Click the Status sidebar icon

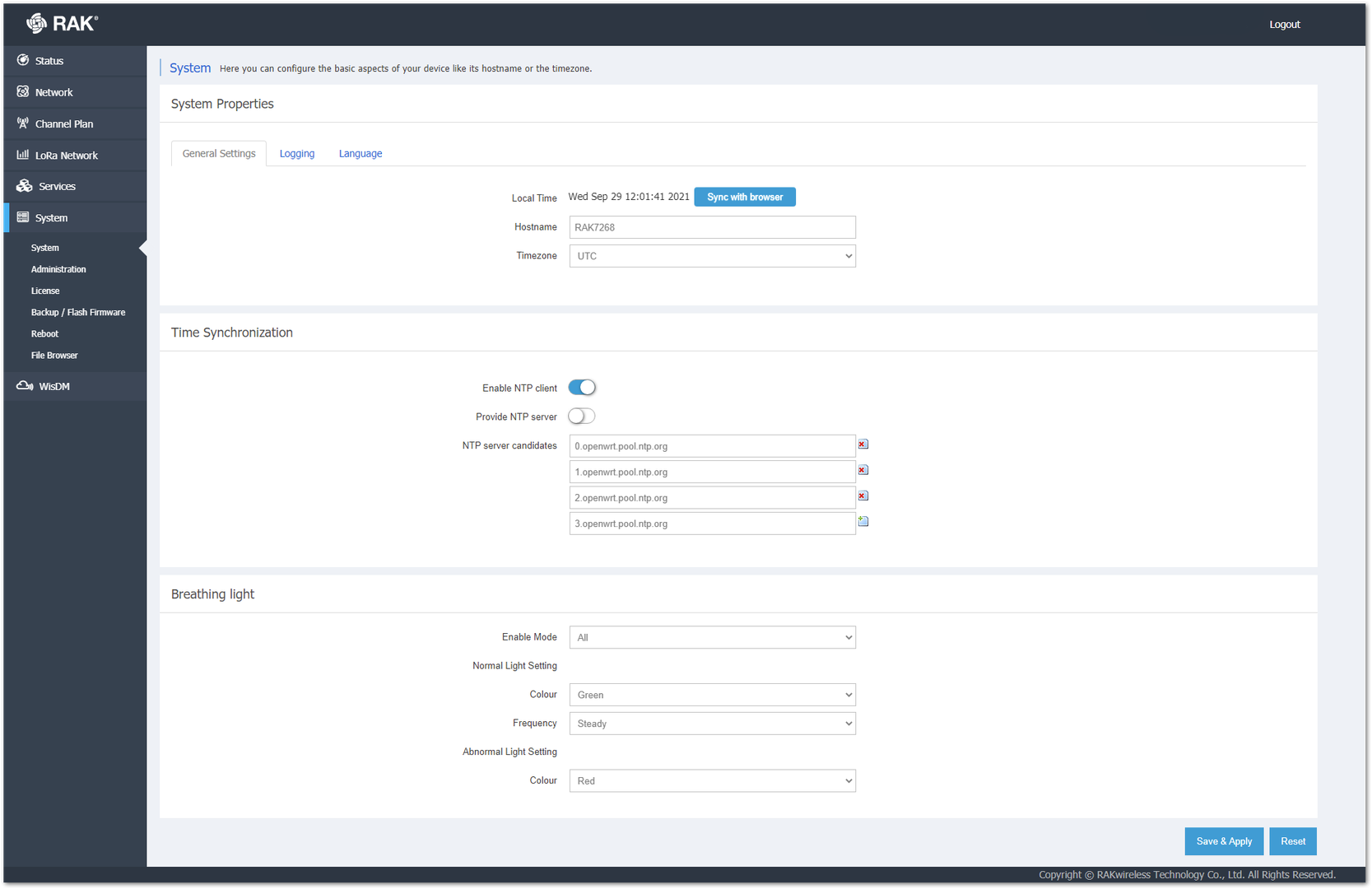(23, 60)
